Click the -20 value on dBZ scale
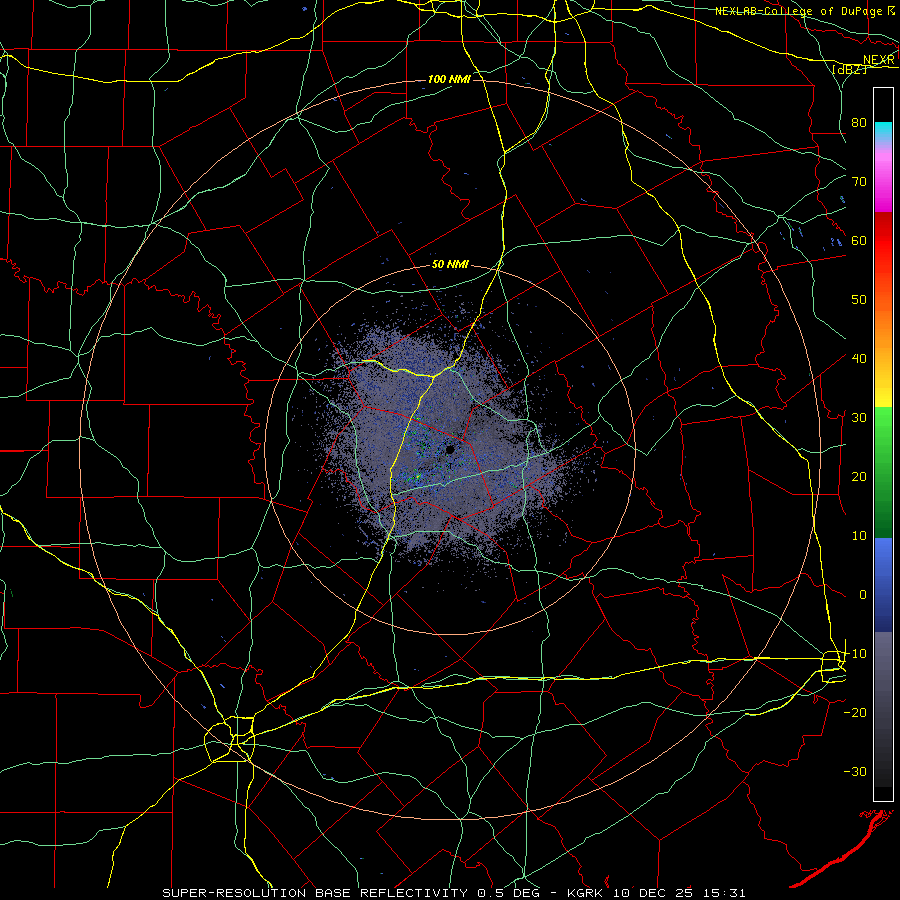The height and width of the screenshot is (900, 900). pos(855,712)
